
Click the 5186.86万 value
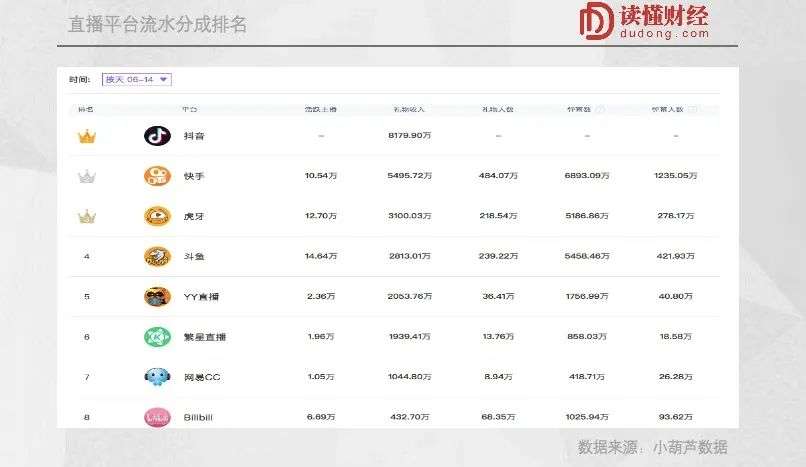(x=587, y=216)
